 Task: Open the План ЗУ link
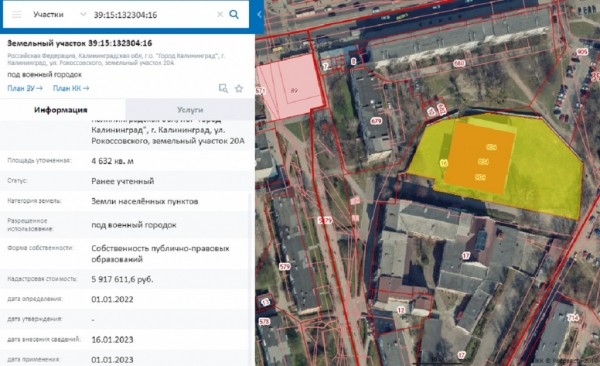[25, 88]
